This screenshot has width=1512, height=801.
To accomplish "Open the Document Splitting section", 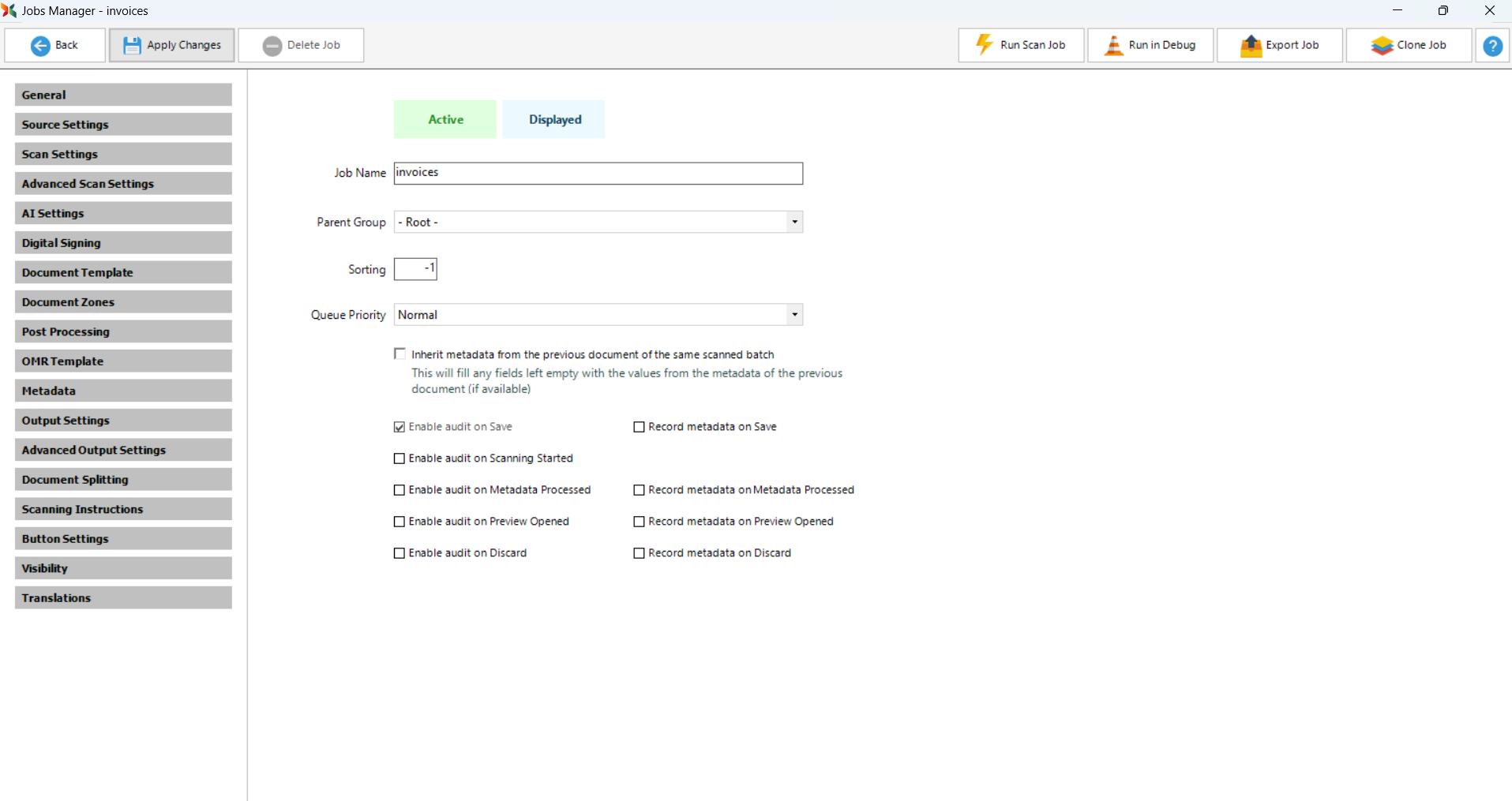I will [x=123, y=480].
